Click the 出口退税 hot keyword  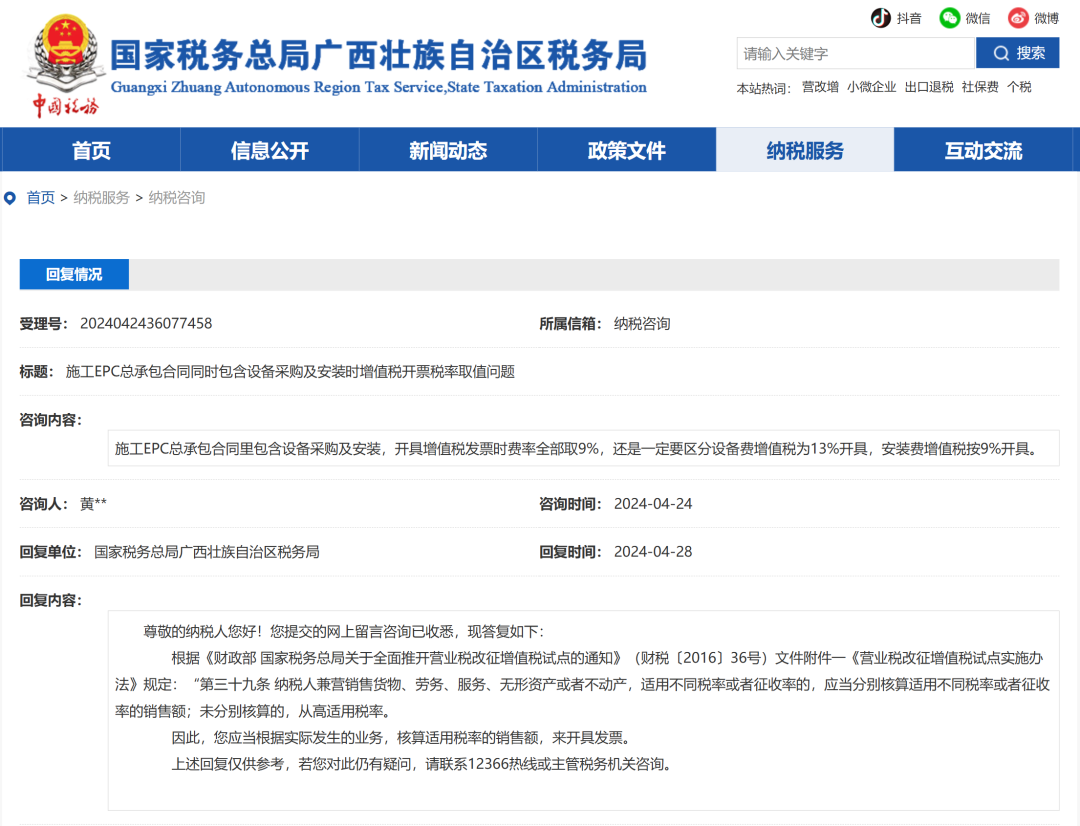click(928, 87)
